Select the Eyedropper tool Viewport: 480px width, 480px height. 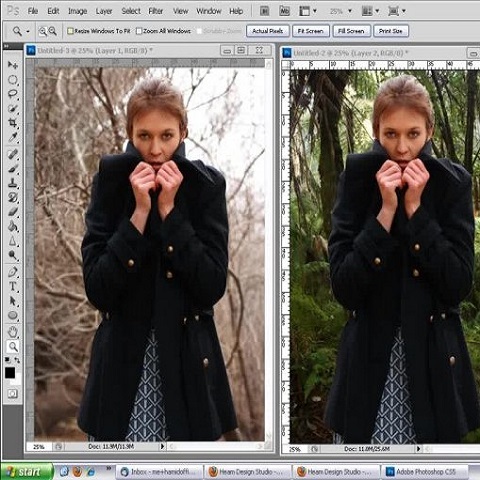coord(13,137)
